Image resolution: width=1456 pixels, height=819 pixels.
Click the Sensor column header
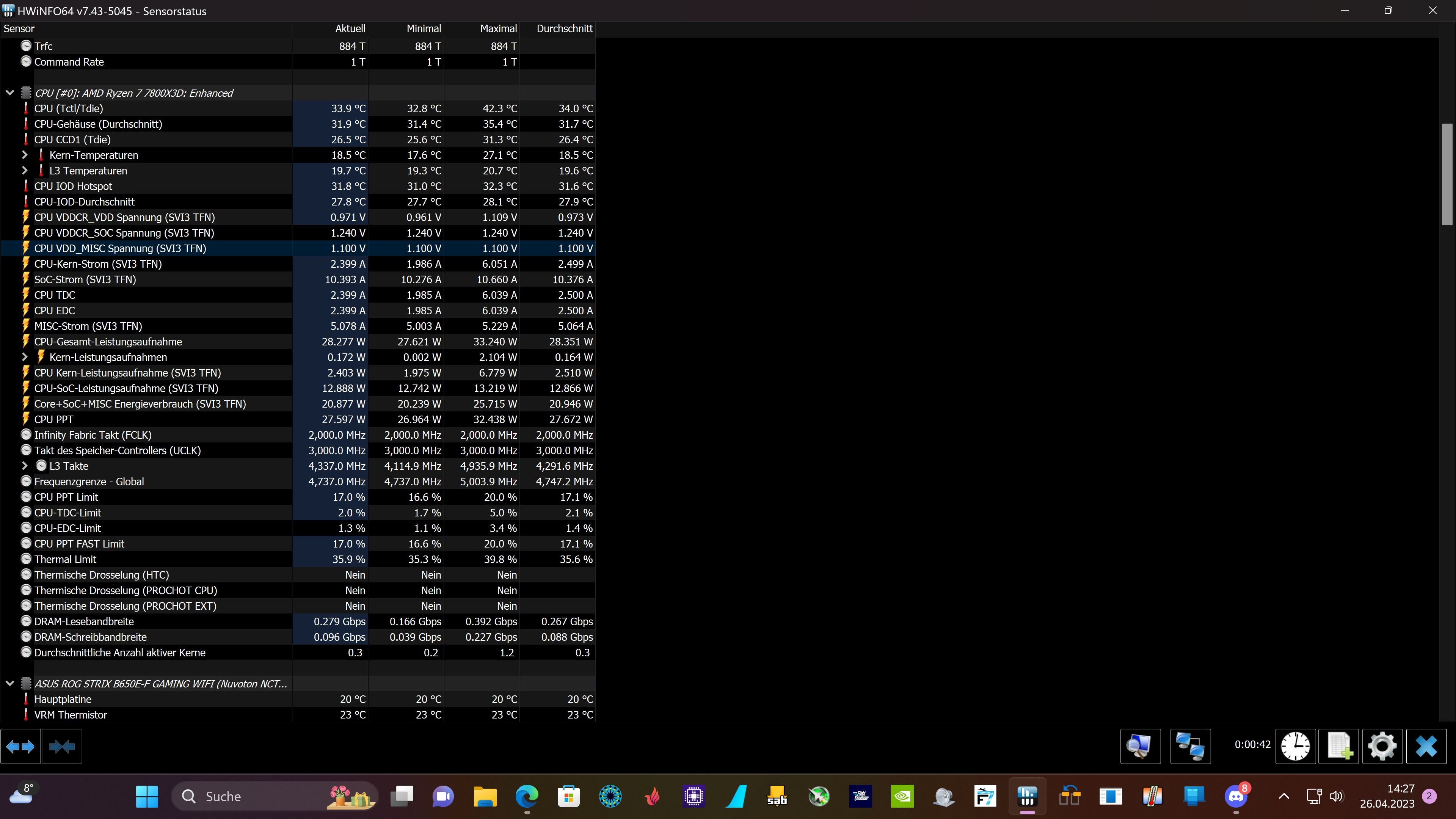point(146,29)
